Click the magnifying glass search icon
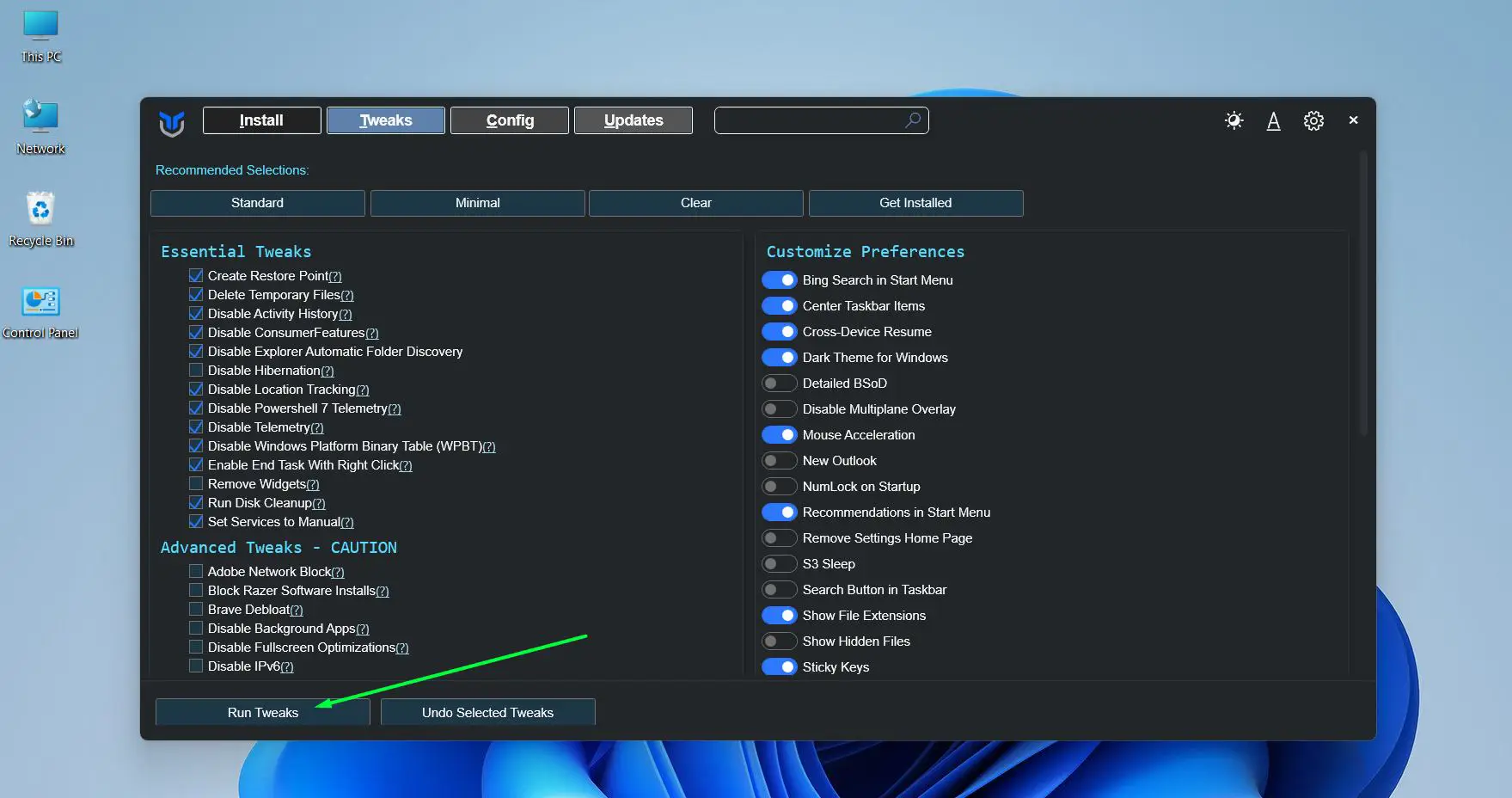The image size is (1512, 798). (913, 120)
